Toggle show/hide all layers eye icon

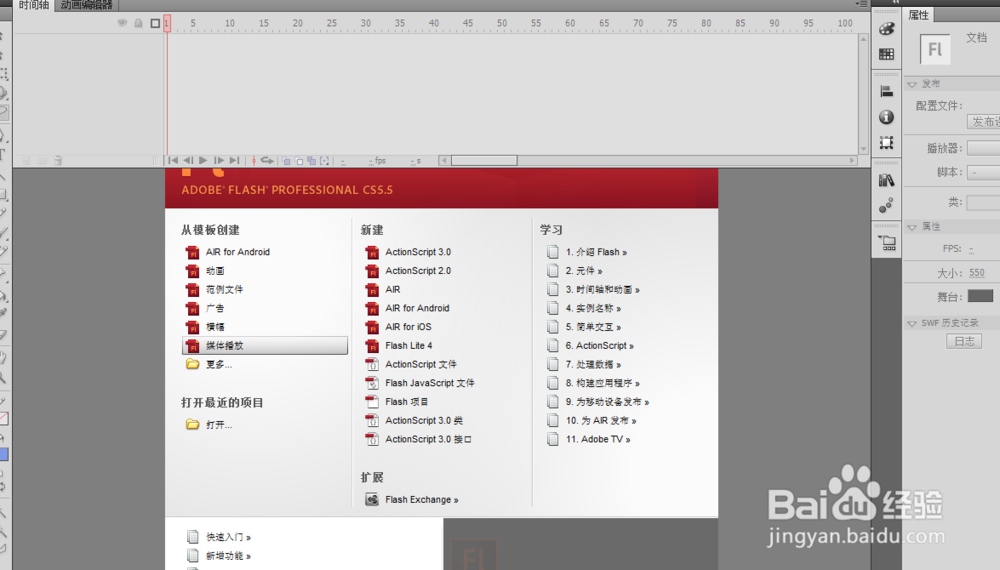tap(122, 23)
